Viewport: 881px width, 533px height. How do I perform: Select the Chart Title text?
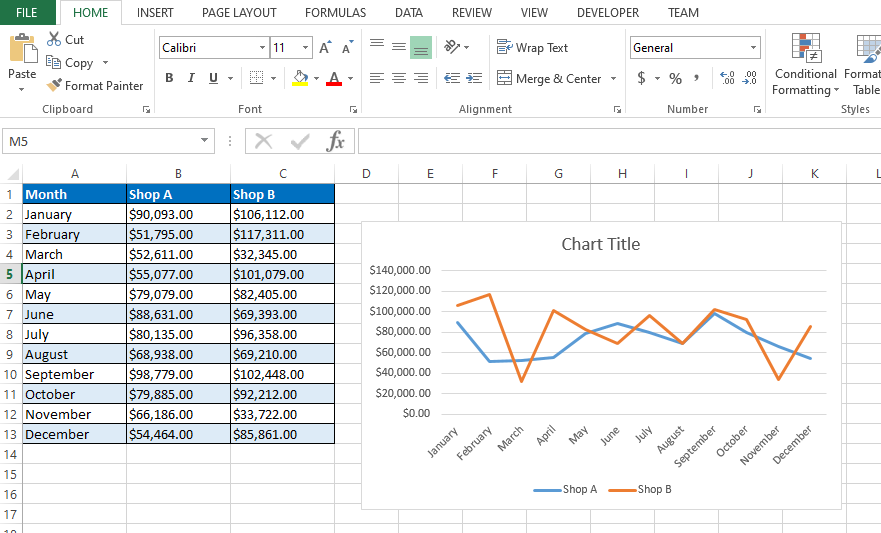[600, 244]
